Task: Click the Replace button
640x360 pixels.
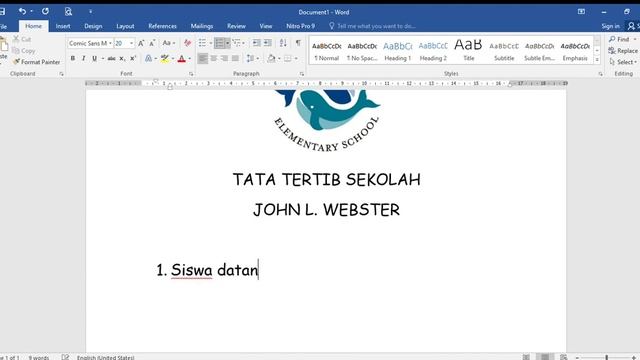Action: pos(623,51)
